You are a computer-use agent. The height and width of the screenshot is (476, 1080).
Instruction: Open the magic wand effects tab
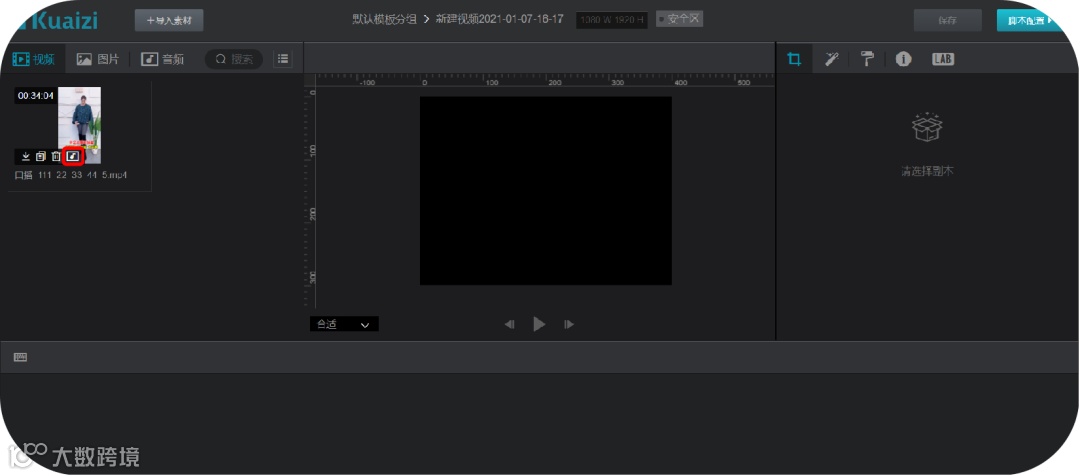pyautogui.click(x=831, y=59)
